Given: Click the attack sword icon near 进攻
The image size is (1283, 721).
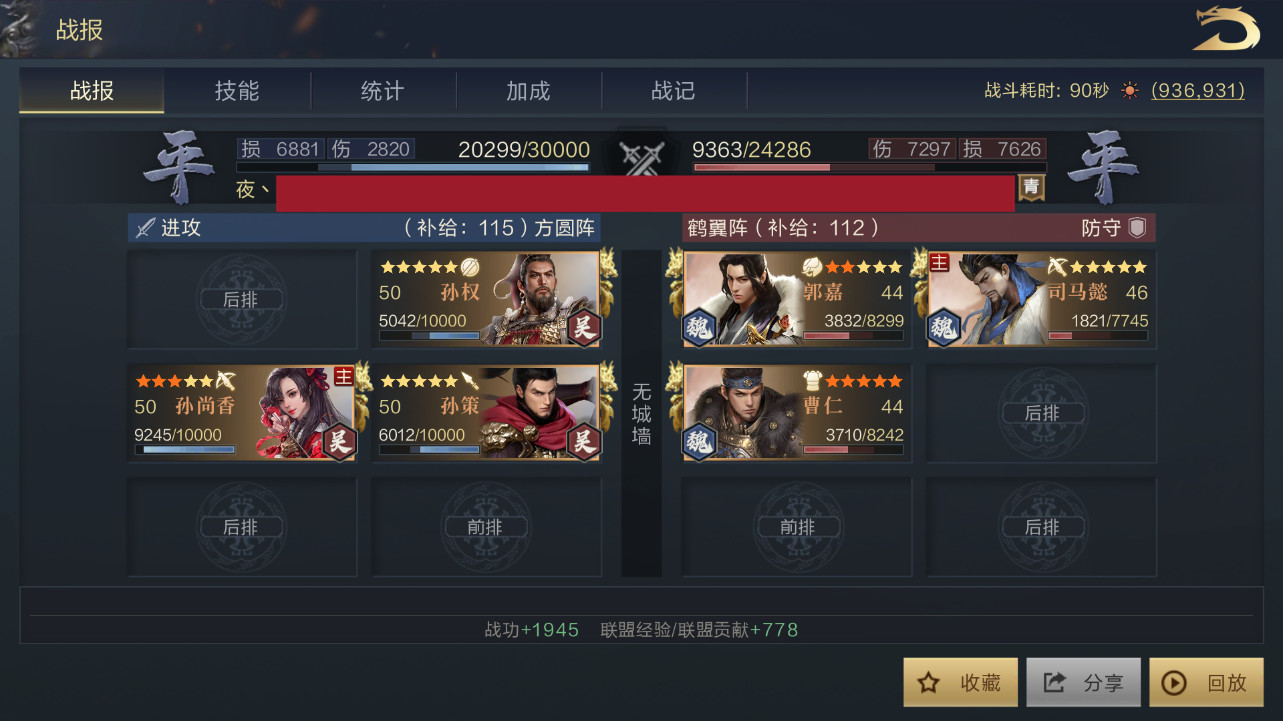Looking at the screenshot, I should tap(145, 228).
